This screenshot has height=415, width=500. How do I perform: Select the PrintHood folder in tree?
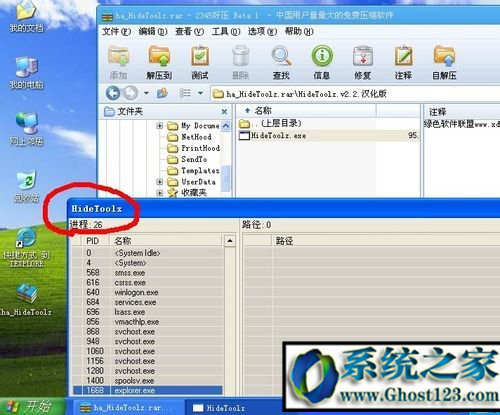[193, 148]
